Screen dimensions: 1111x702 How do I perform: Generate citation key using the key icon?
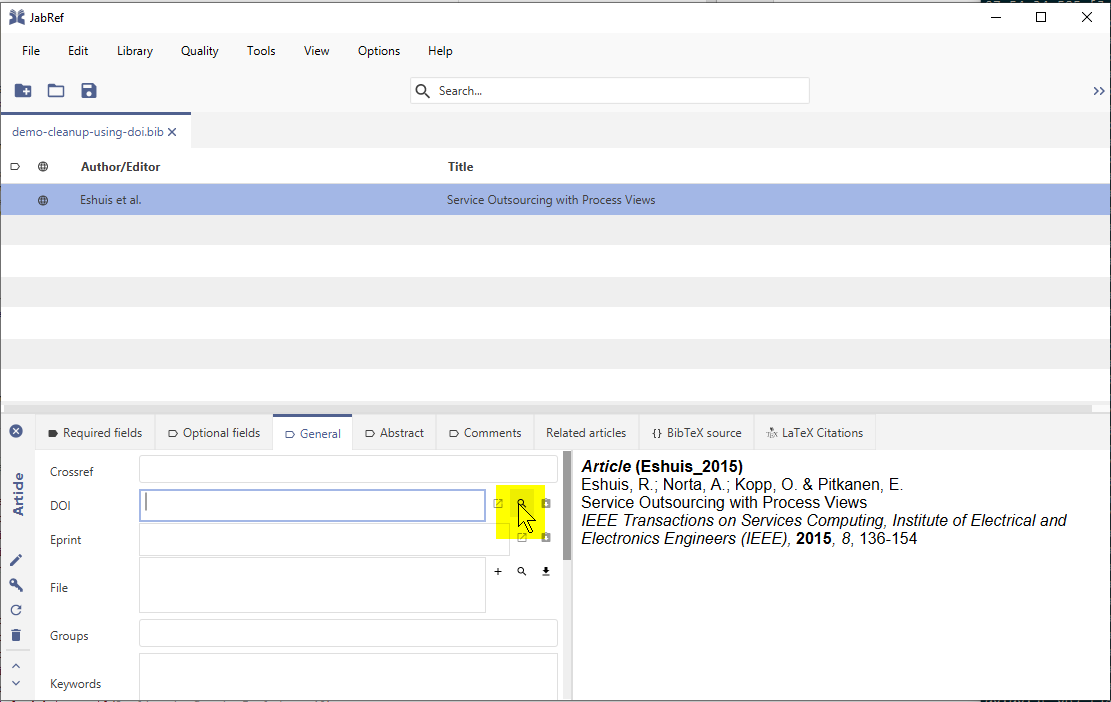(x=16, y=585)
